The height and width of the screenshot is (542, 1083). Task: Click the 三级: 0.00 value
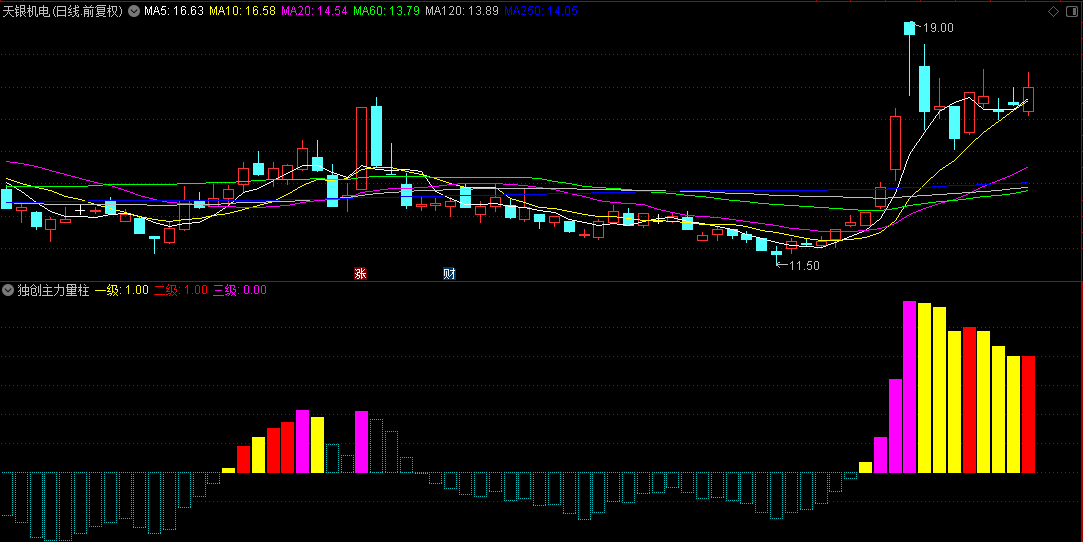click(x=240, y=290)
